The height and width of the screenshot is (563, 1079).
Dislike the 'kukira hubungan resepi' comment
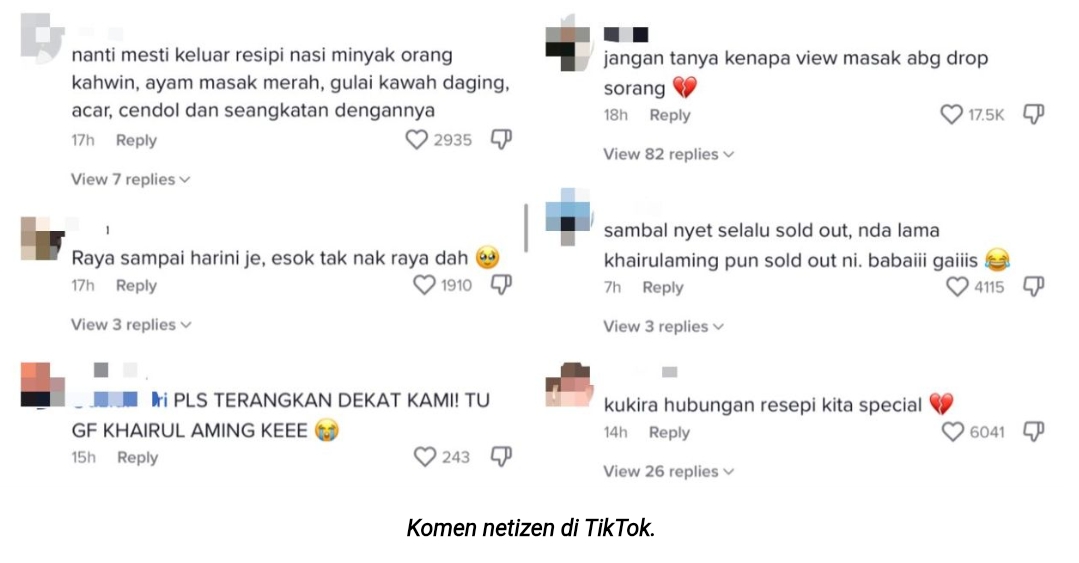[x=1034, y=432]
